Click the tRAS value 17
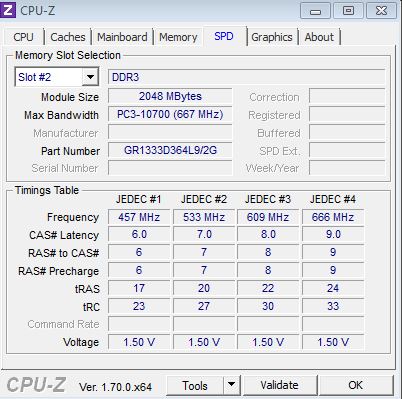This screenshot has height=399, width=402. click(139, 288)
